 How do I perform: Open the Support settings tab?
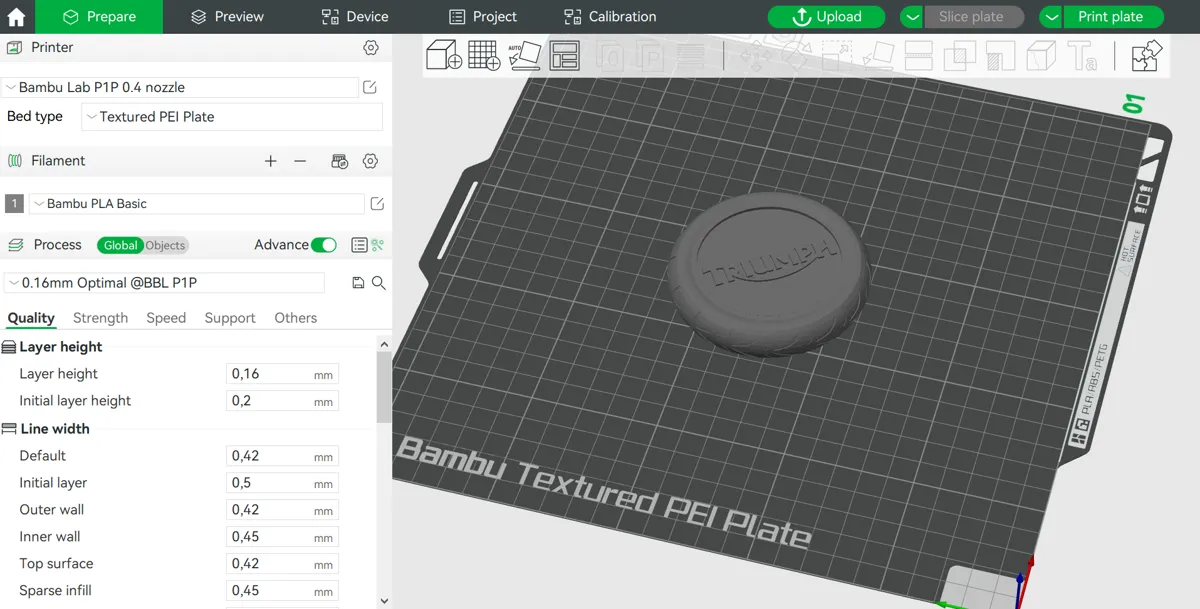tap(230, 318)
